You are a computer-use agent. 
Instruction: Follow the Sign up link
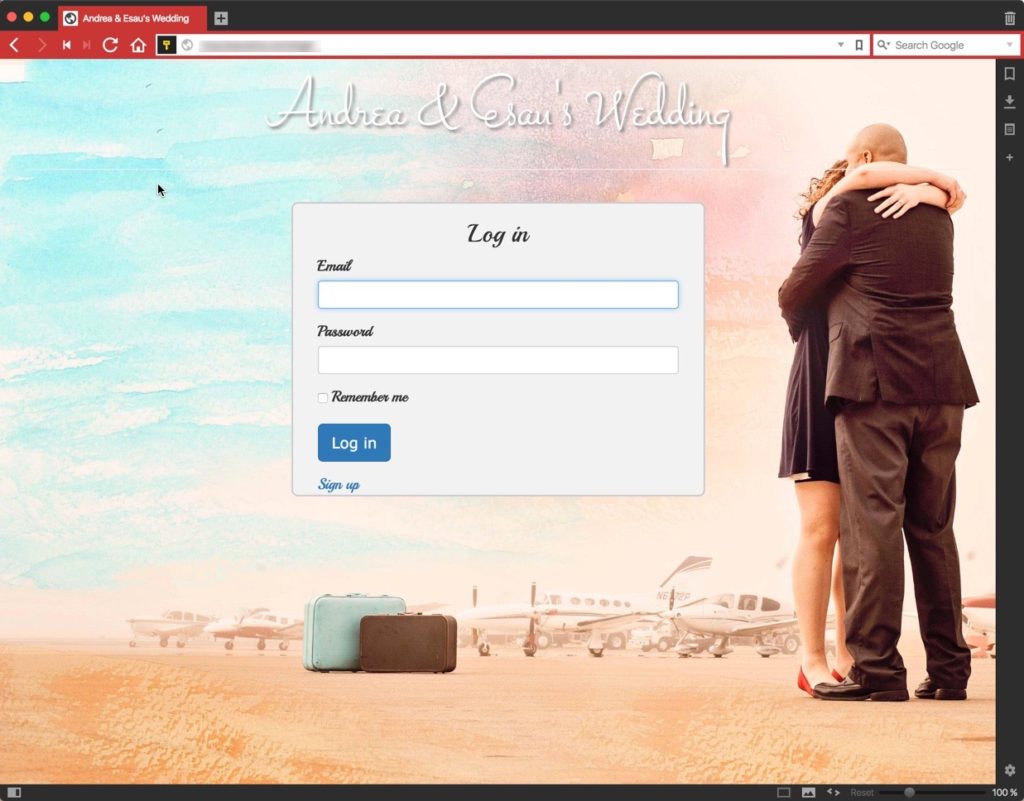coord(338,485)
